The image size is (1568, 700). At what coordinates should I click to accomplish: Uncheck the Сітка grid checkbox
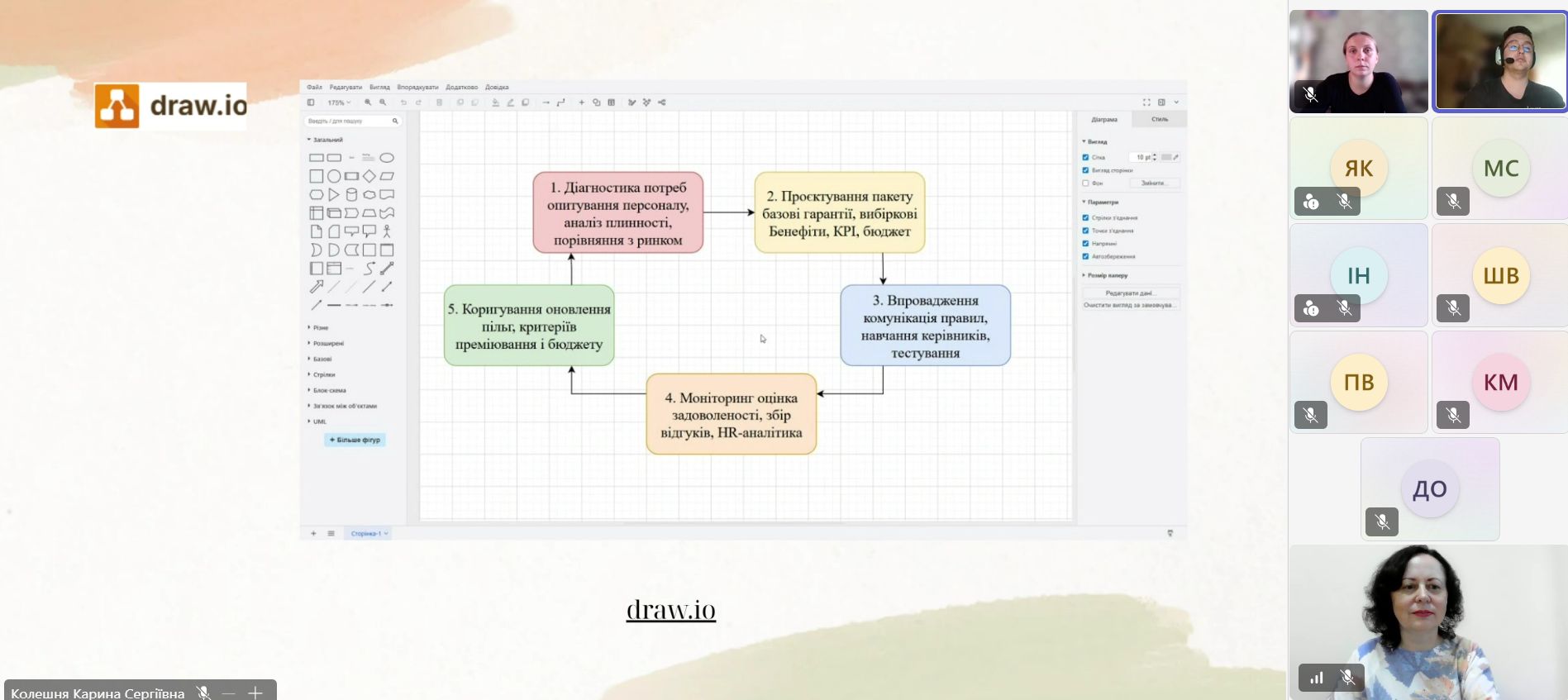[1086, 157]
